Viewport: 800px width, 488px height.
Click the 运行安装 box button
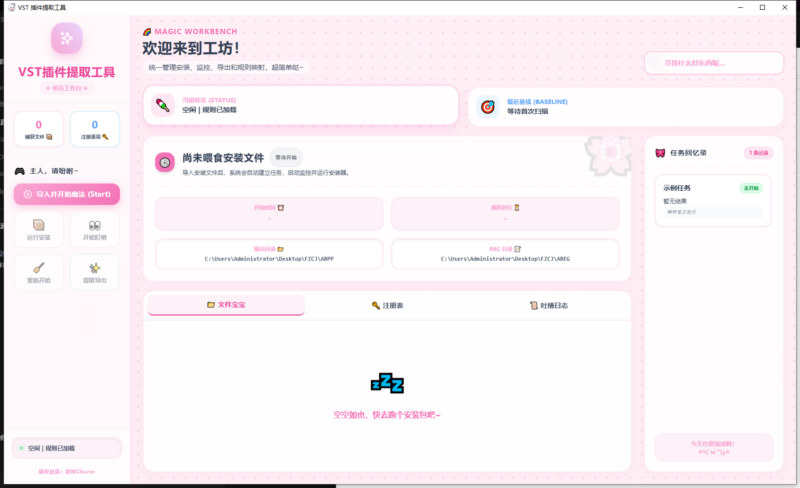coord(39,230)
